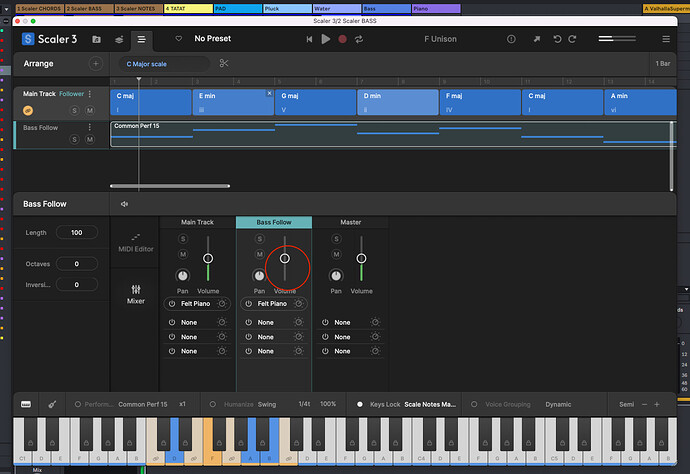Open Bass Follow Felt Piano instrument selector
This screenshot has width=690, height=474.
(x=272, y=304)
